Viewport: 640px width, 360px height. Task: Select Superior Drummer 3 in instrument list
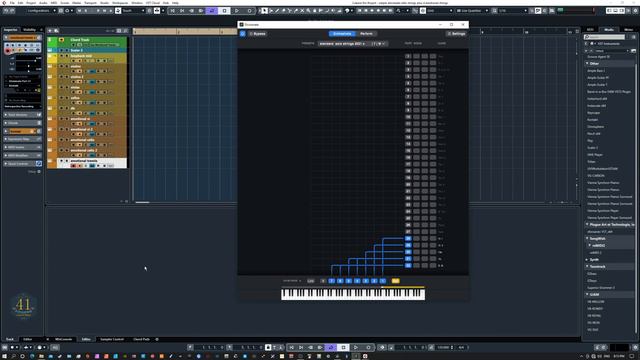click(601, 288)
